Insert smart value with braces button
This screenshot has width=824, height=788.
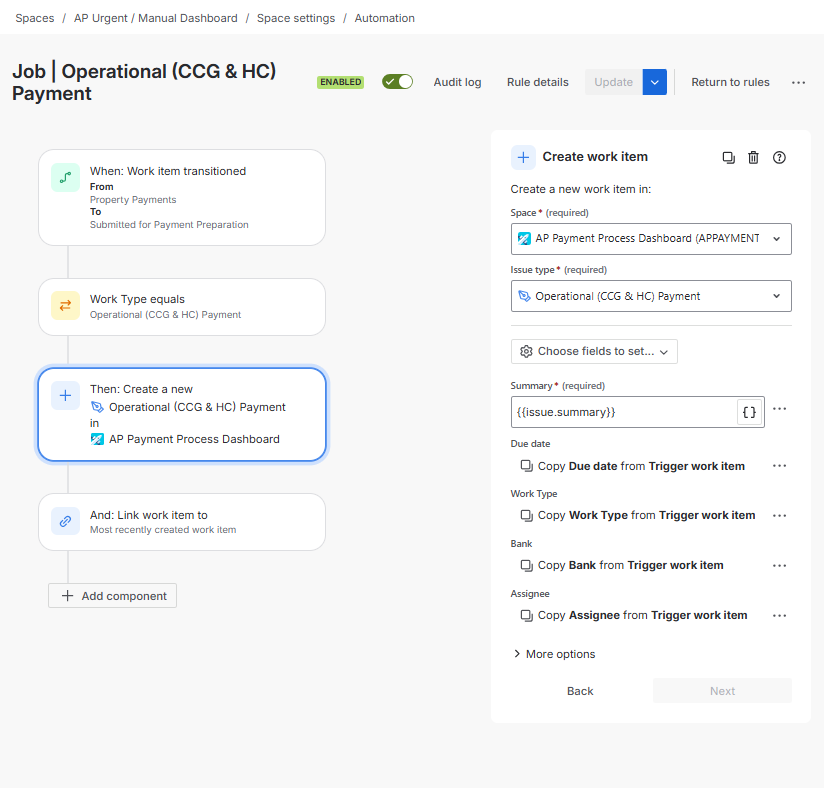tap(750, 412)
